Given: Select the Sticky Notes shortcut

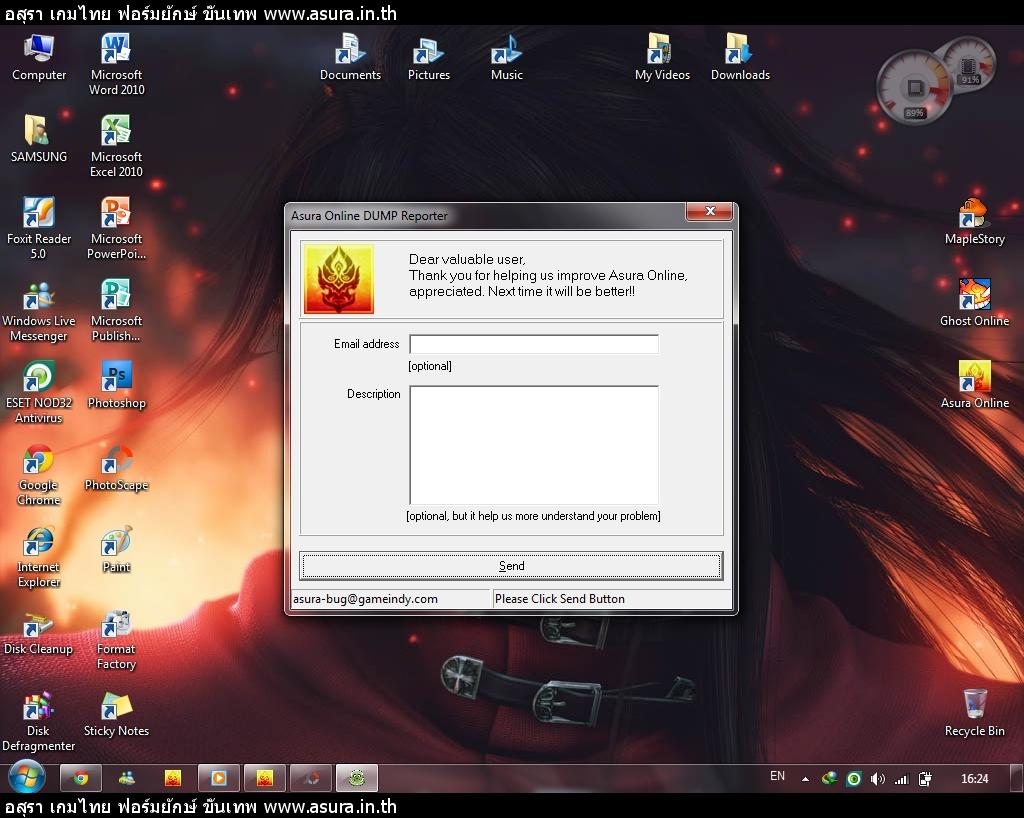Looking at the screenshot, I should (116, 714).
